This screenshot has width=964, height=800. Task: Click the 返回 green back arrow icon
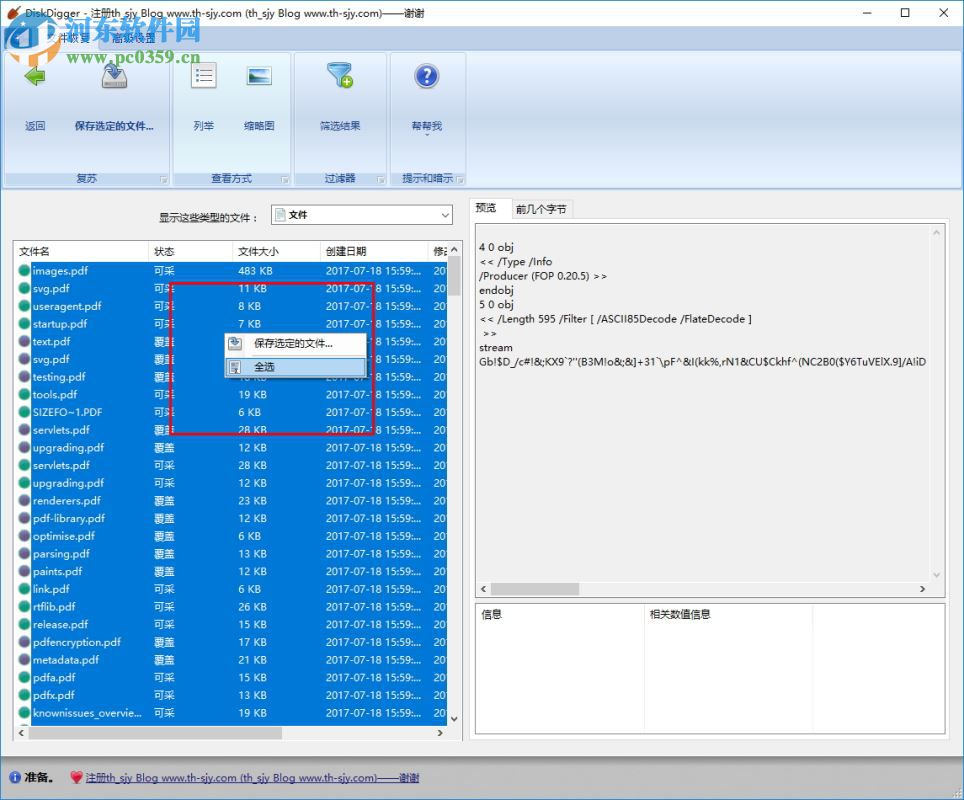[x=35, y=75]
